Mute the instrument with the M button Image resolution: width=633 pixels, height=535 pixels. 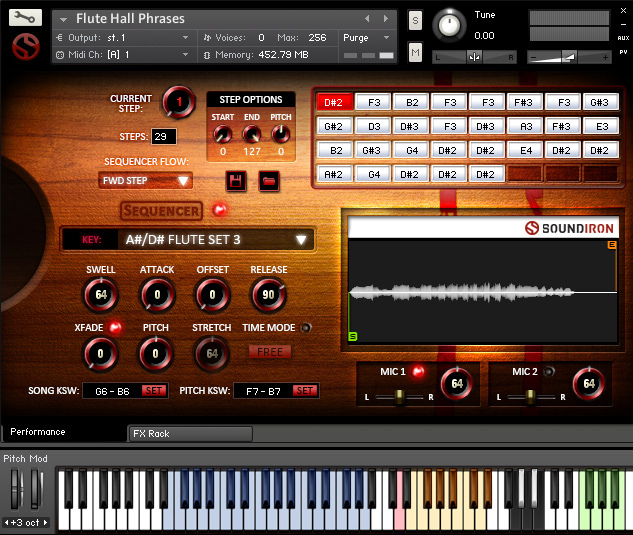click(x=415, y=52)
